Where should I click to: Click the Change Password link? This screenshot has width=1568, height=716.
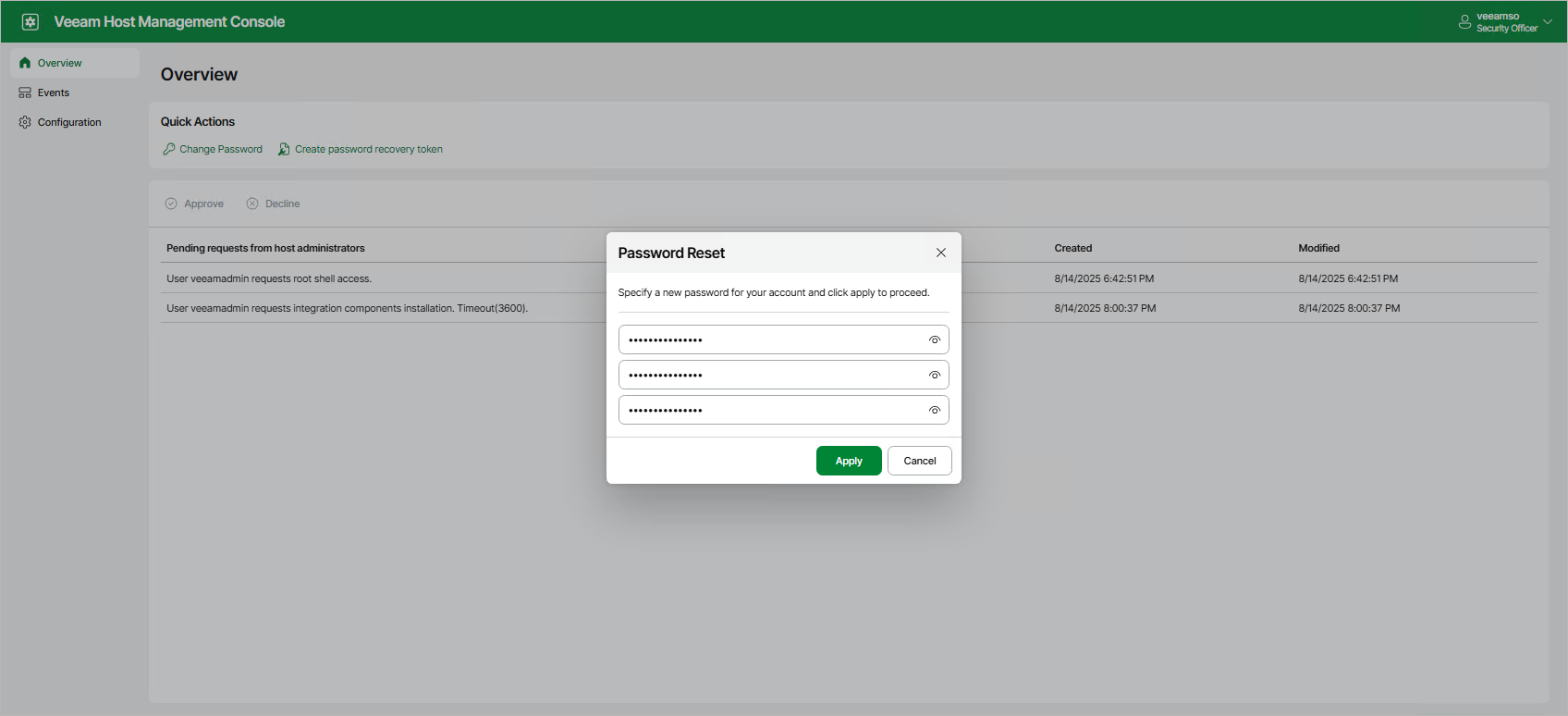[x=221, y=149]
